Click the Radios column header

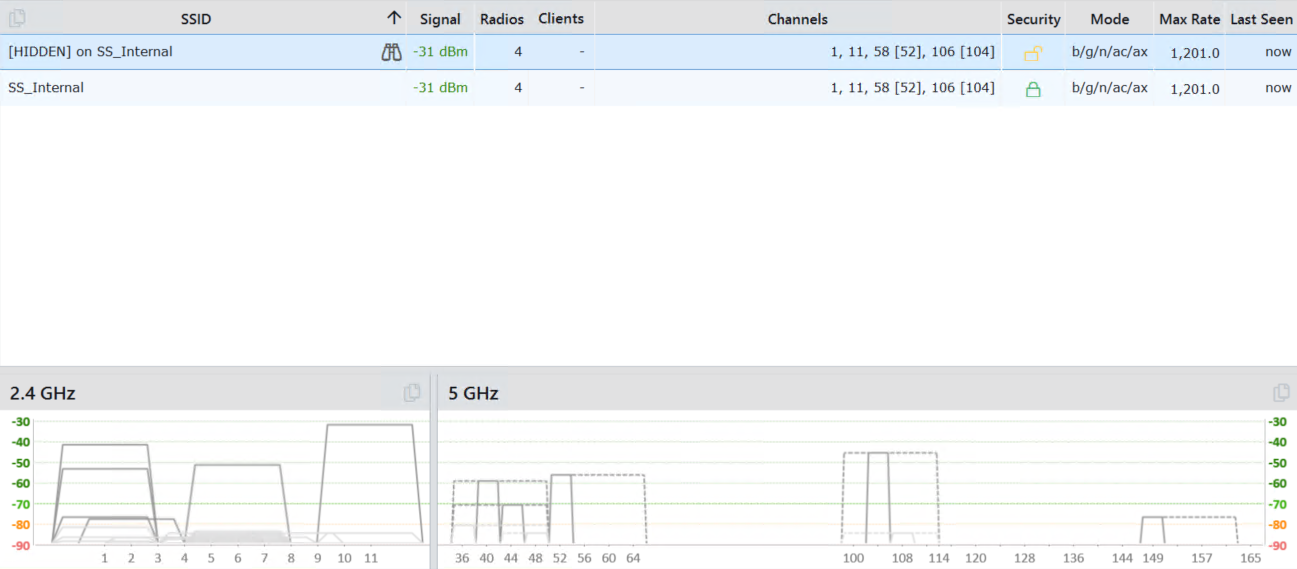click(501, 19)
